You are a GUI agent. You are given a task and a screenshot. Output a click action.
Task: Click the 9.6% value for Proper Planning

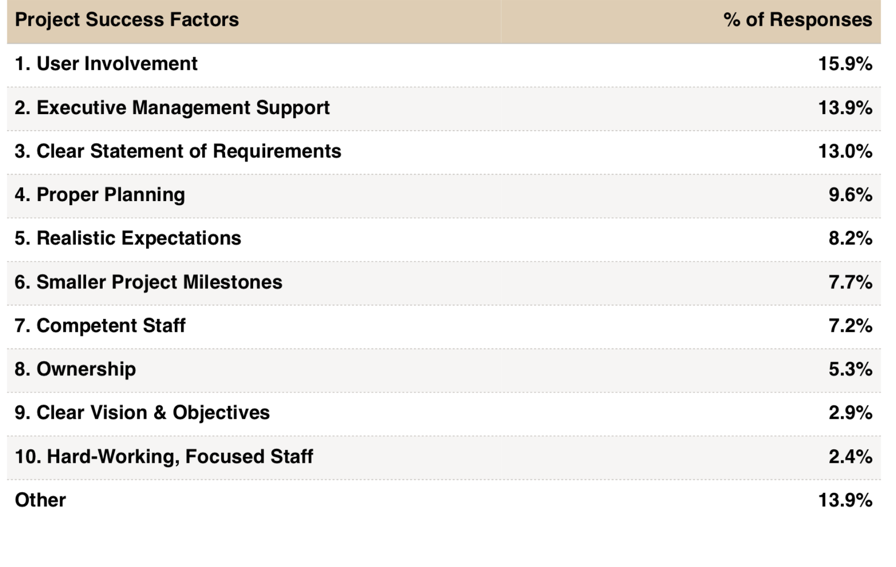(x=850, y=195)
